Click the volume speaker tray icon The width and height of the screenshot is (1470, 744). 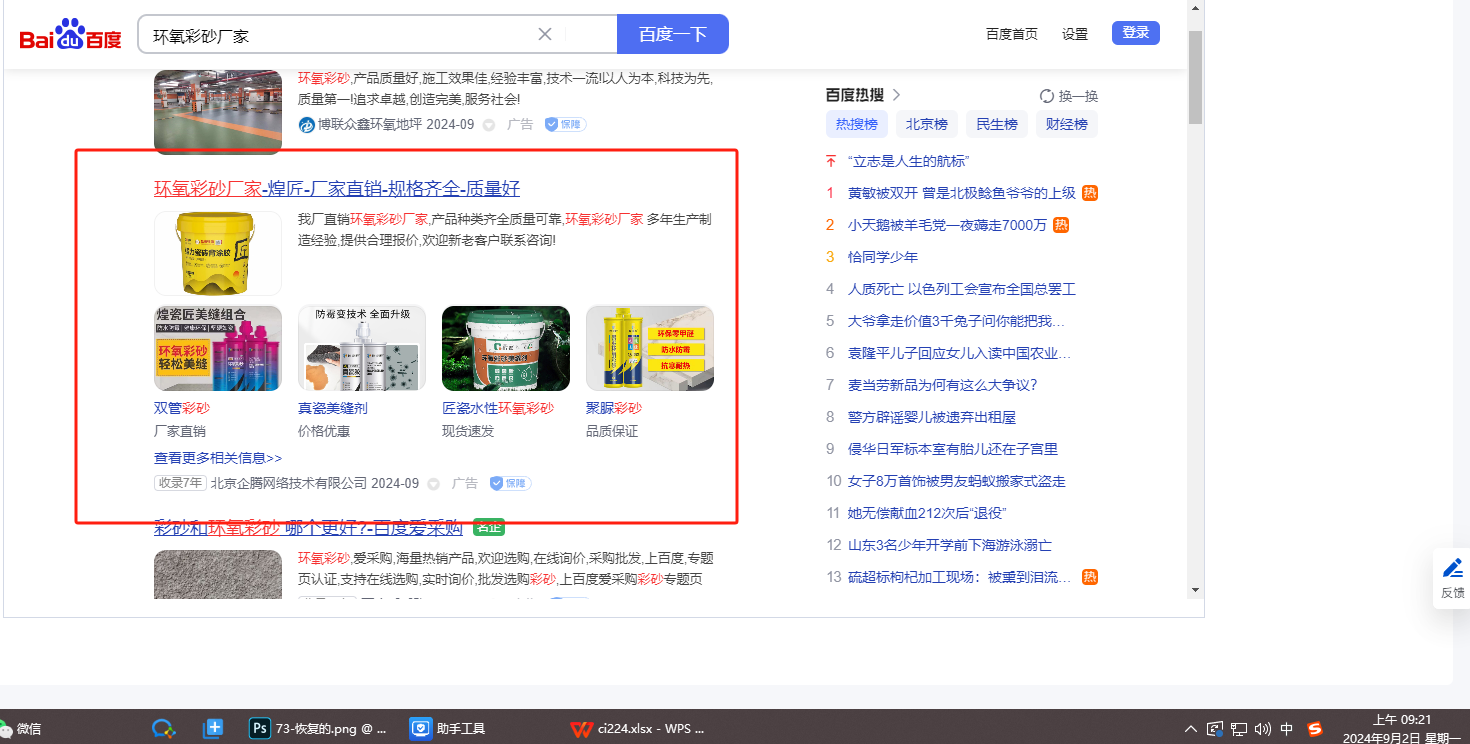click(1262, 728)
